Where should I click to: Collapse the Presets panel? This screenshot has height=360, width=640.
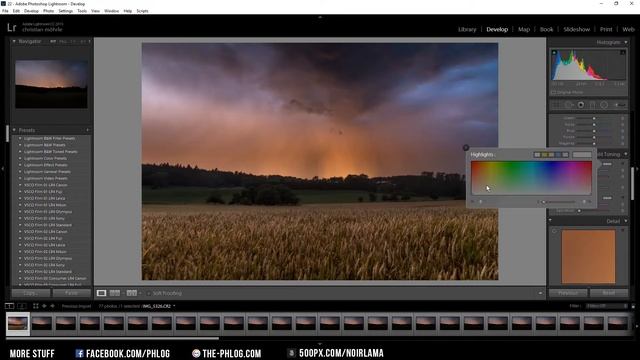(x=14, y=130)
